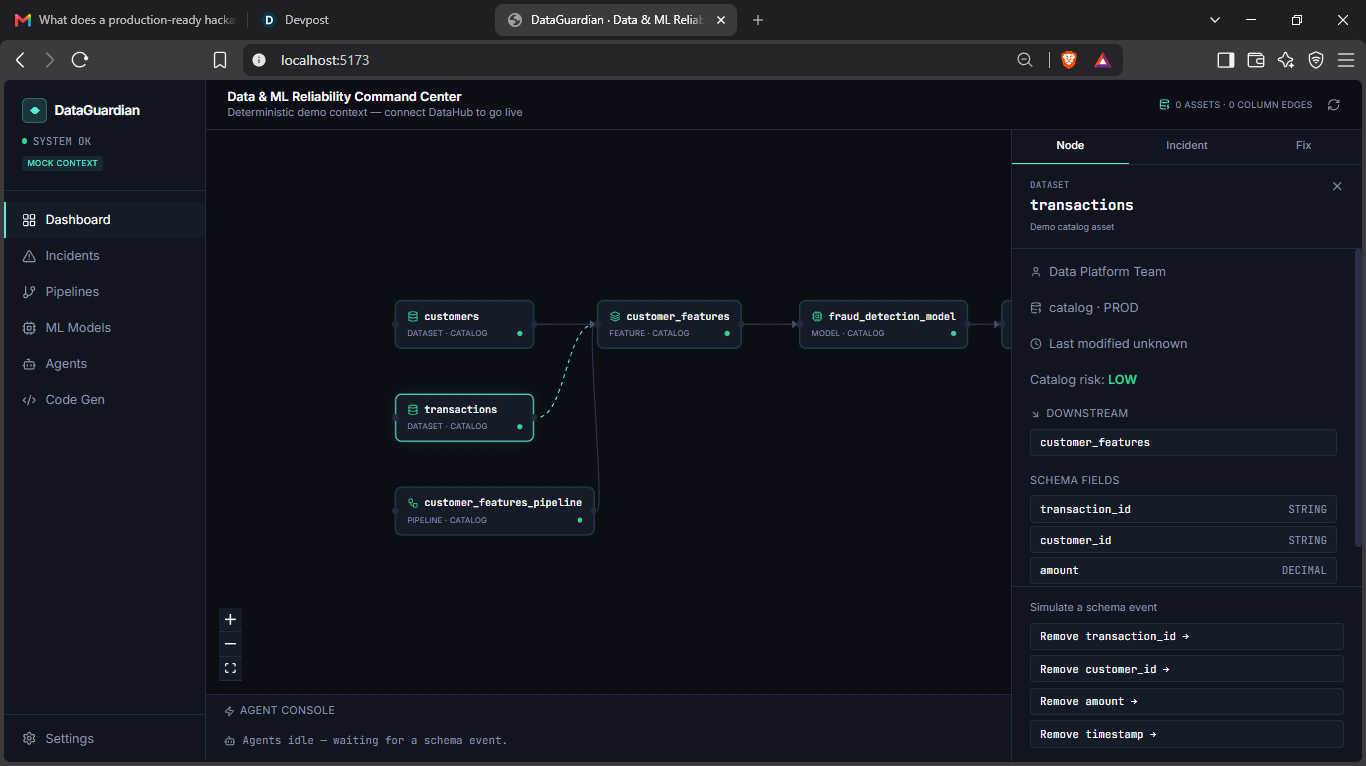The image size is (1366, 766).
Task: Toggle the browser sidebar panel icon
Action: coord(1225,60)
